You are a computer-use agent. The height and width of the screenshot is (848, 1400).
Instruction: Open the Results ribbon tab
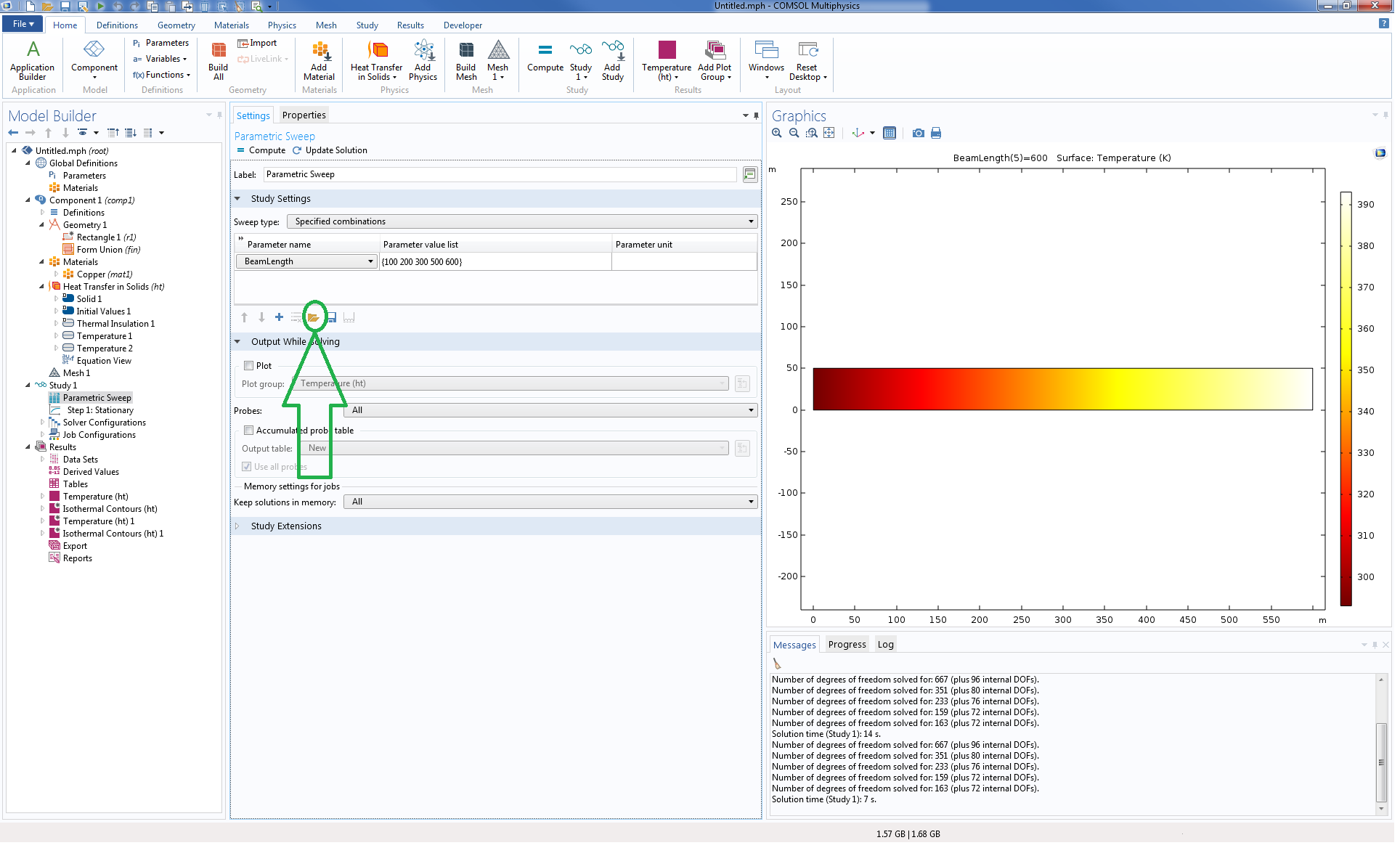click(410, 25)
